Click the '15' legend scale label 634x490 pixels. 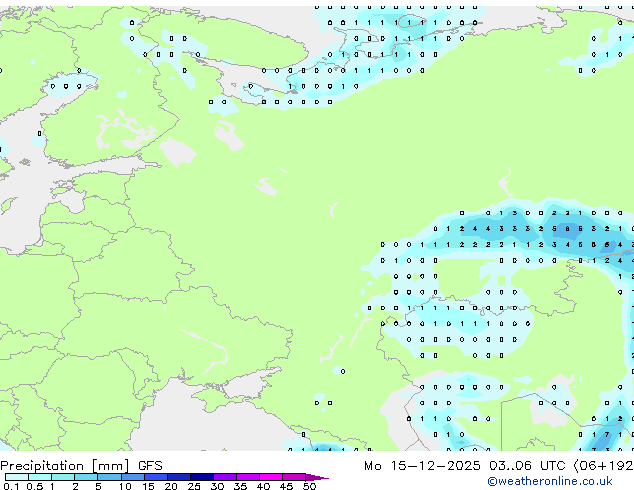click(148, 486)
